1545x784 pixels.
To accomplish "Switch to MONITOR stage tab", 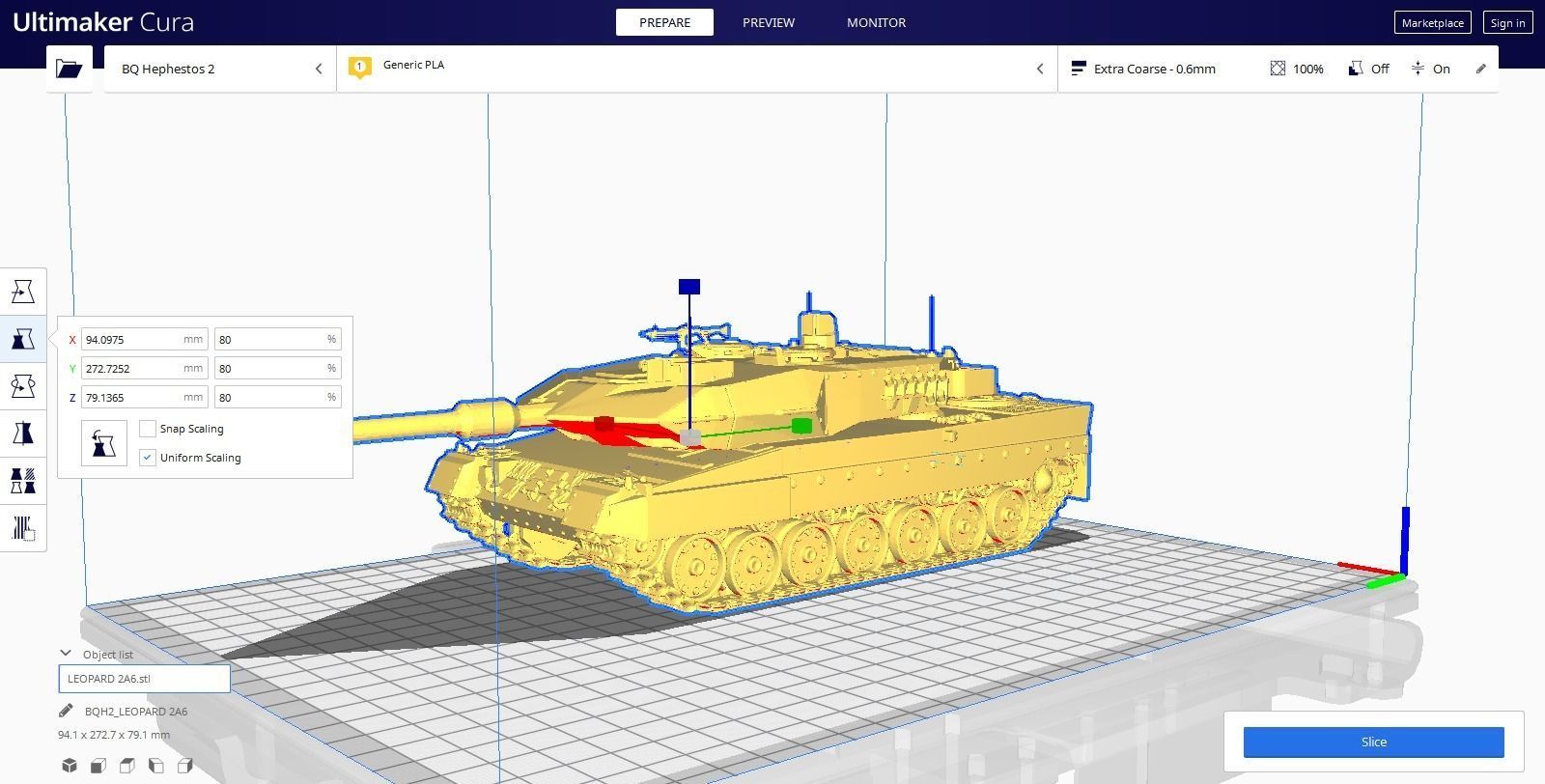I will [876, 22].
